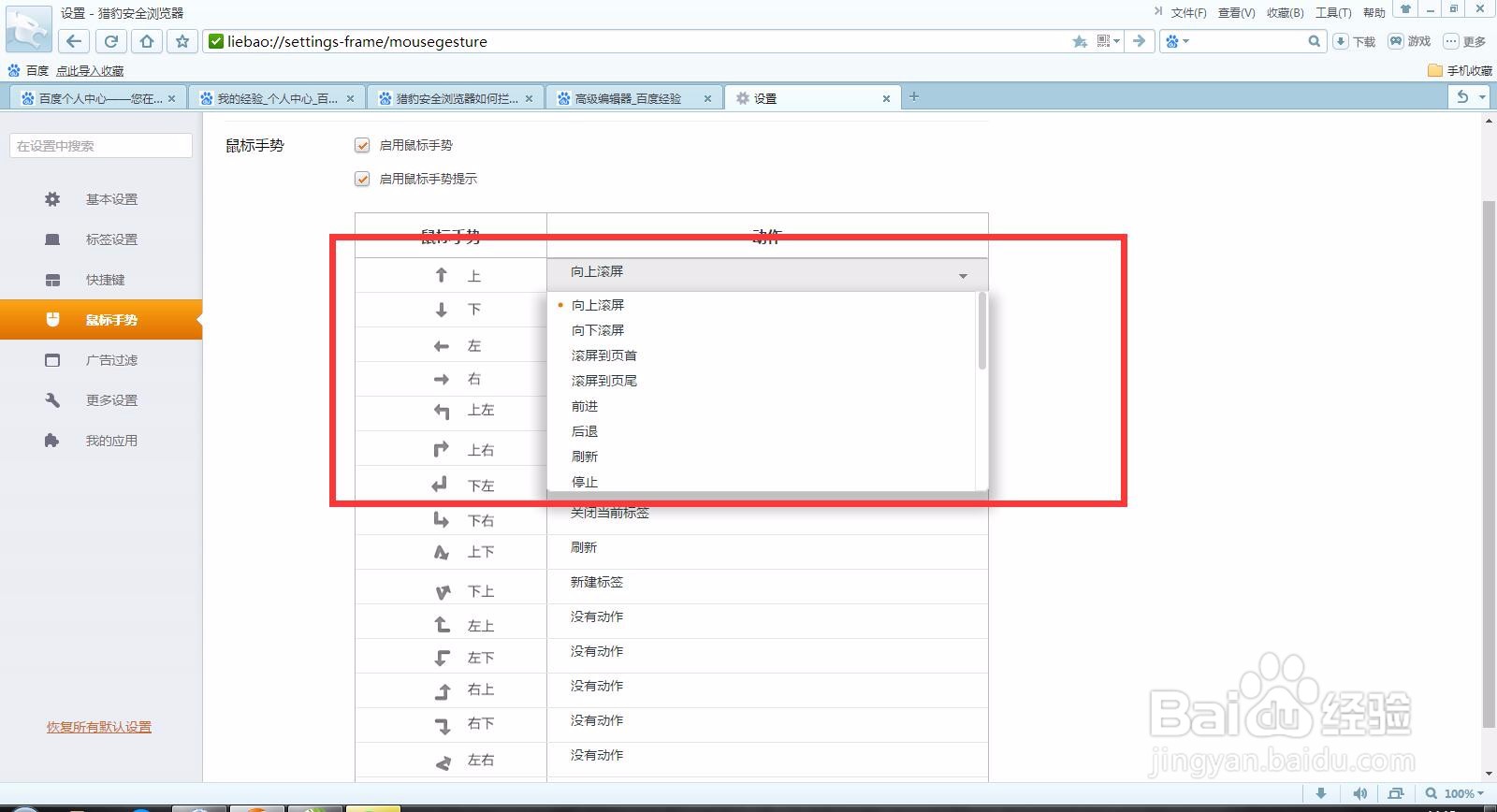
Task: Toggle the status bar speaker icon
Action: click(x=1360, y=793)
